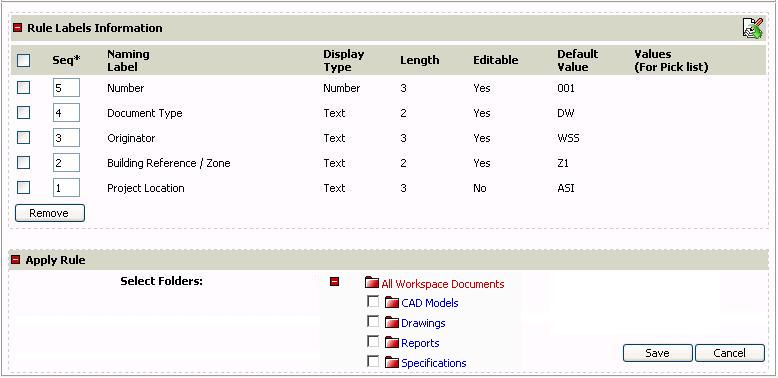The height and width of the screenshot is (378, 778).
Task: Open the Drawings folder link
Action: (x=423, y=323)
